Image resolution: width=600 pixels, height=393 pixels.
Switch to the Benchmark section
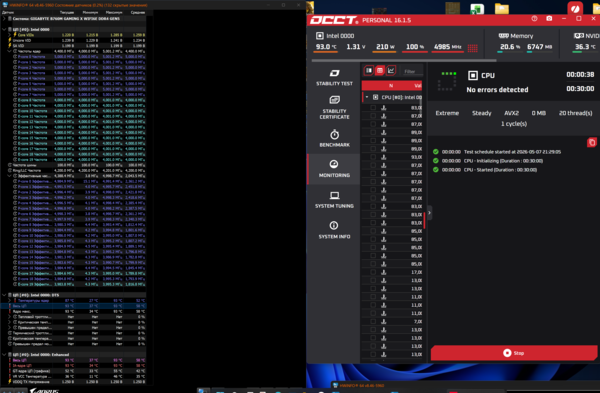[334, 139]
